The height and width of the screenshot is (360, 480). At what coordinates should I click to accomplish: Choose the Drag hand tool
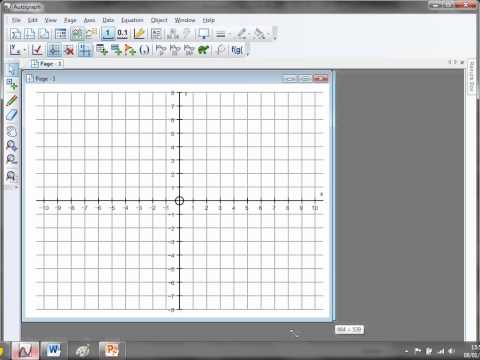coord(12,131)
